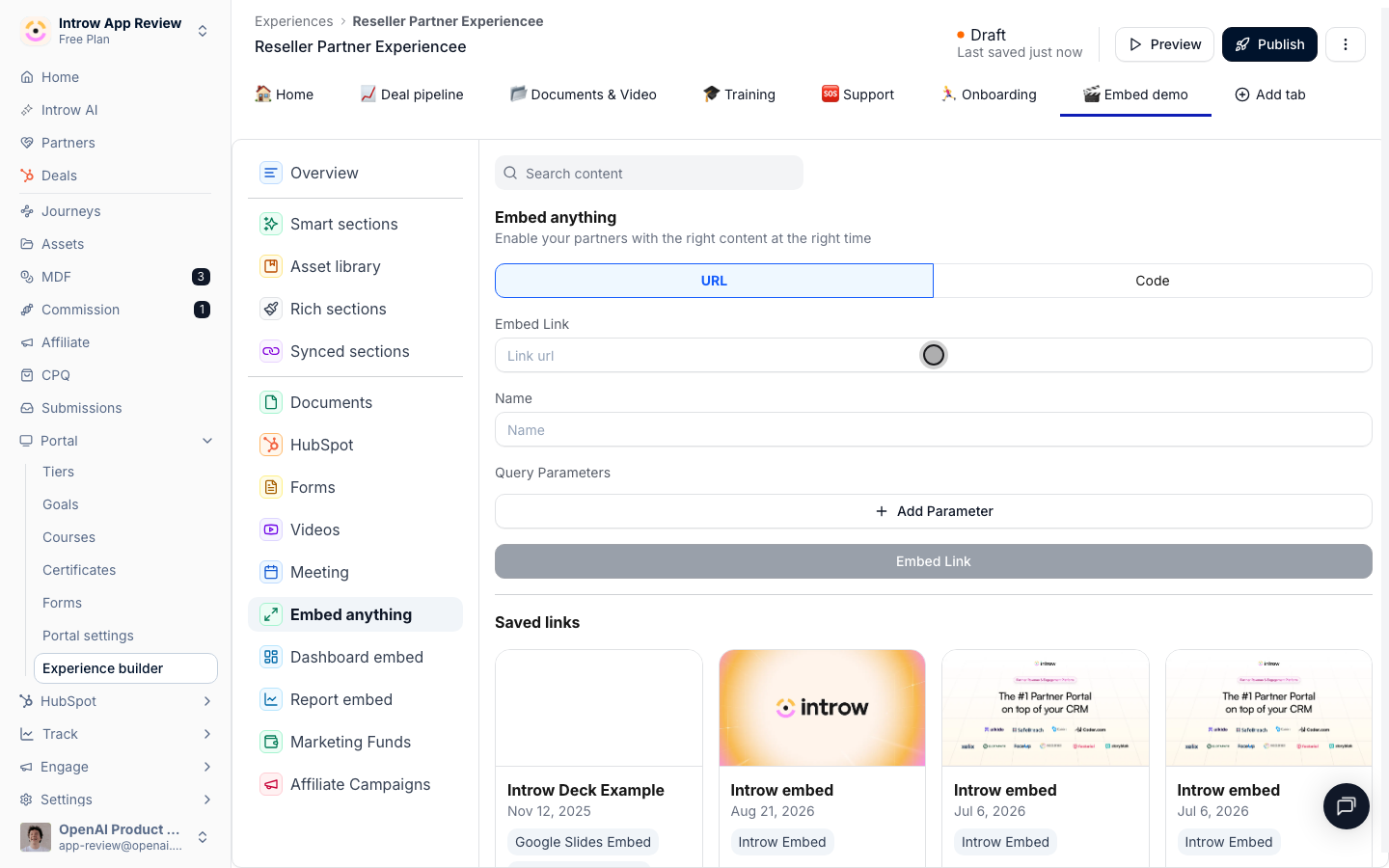Select the Embed demo tab

(x=1135, y=95)
